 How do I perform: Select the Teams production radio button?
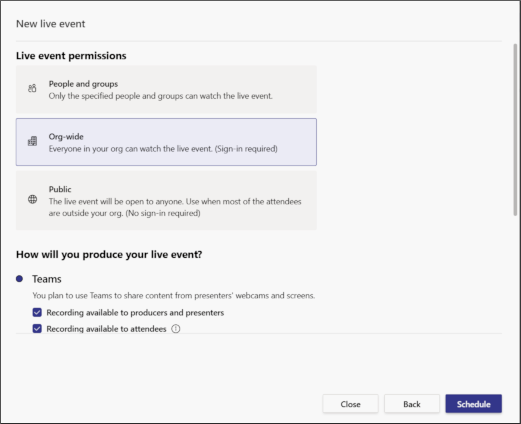19,279
